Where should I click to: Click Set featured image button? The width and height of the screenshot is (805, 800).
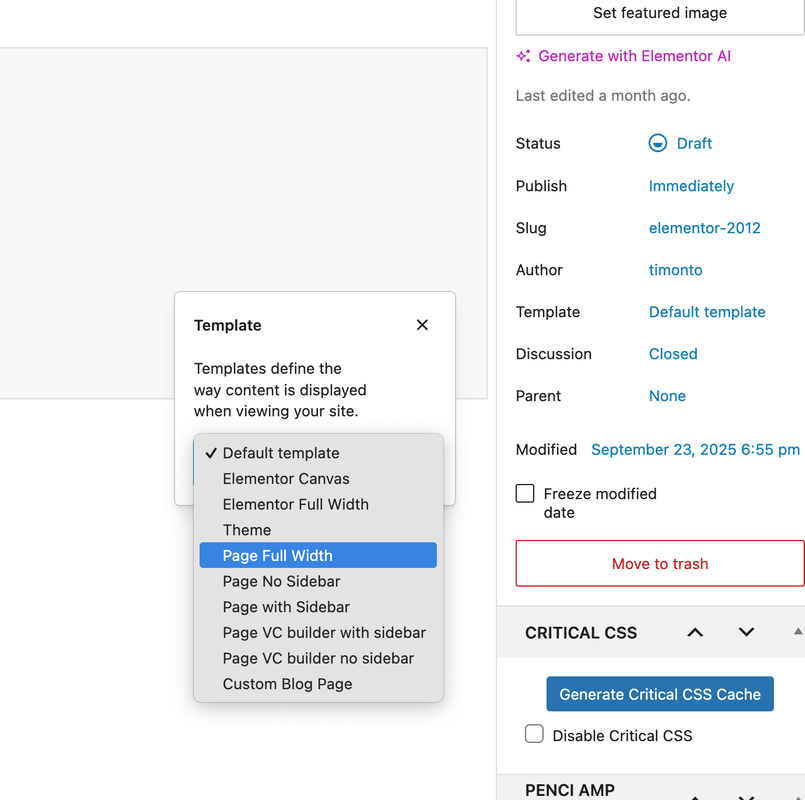pos(660,14)
